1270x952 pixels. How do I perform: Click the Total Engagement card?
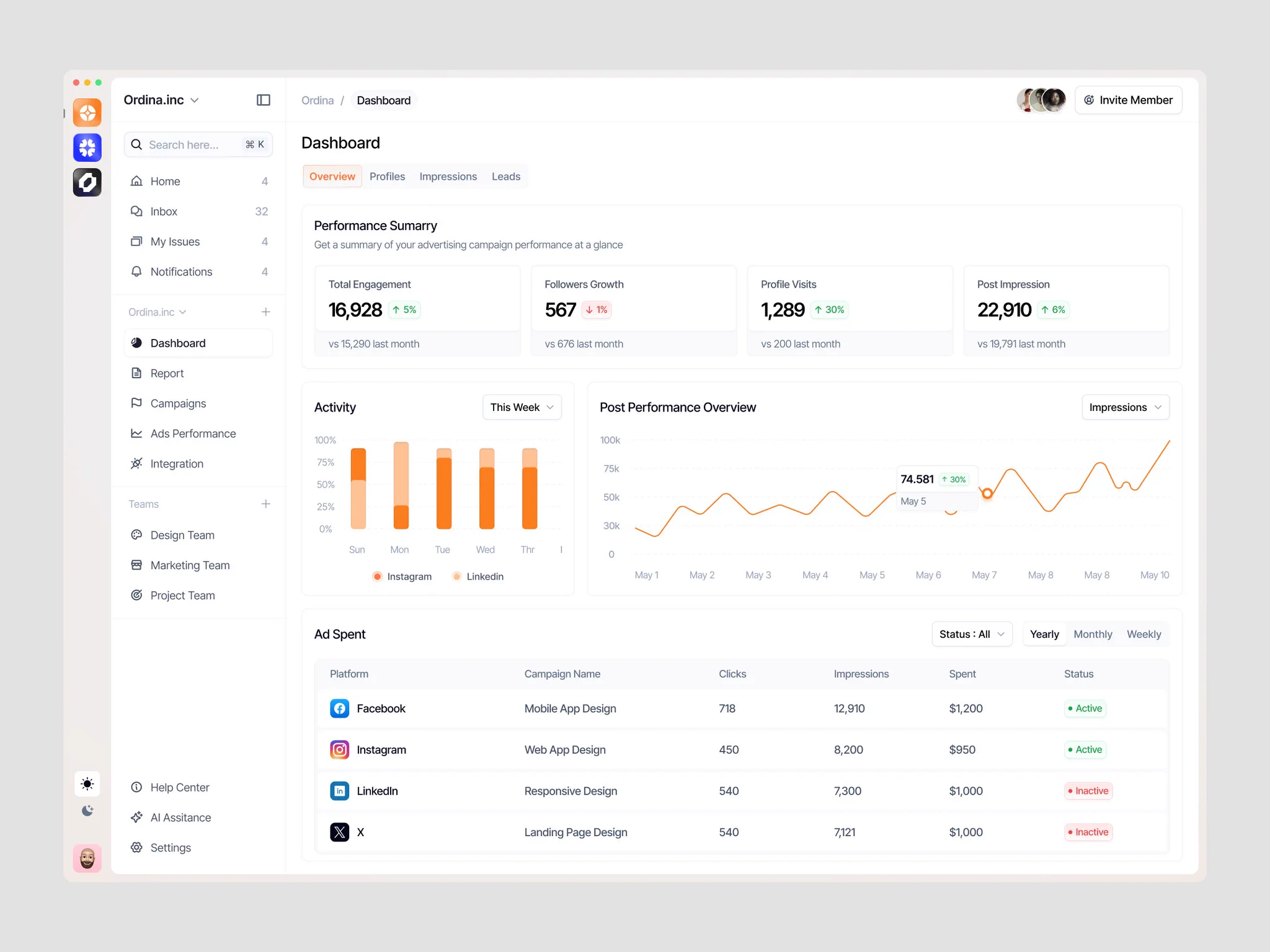coord(418,311)
